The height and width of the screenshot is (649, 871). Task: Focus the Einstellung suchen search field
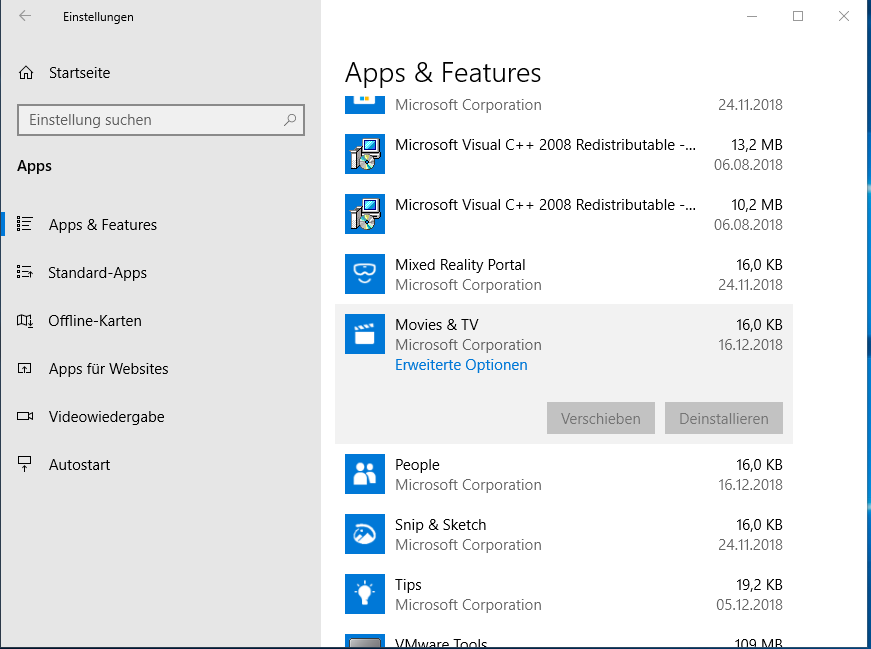point(150,120)
